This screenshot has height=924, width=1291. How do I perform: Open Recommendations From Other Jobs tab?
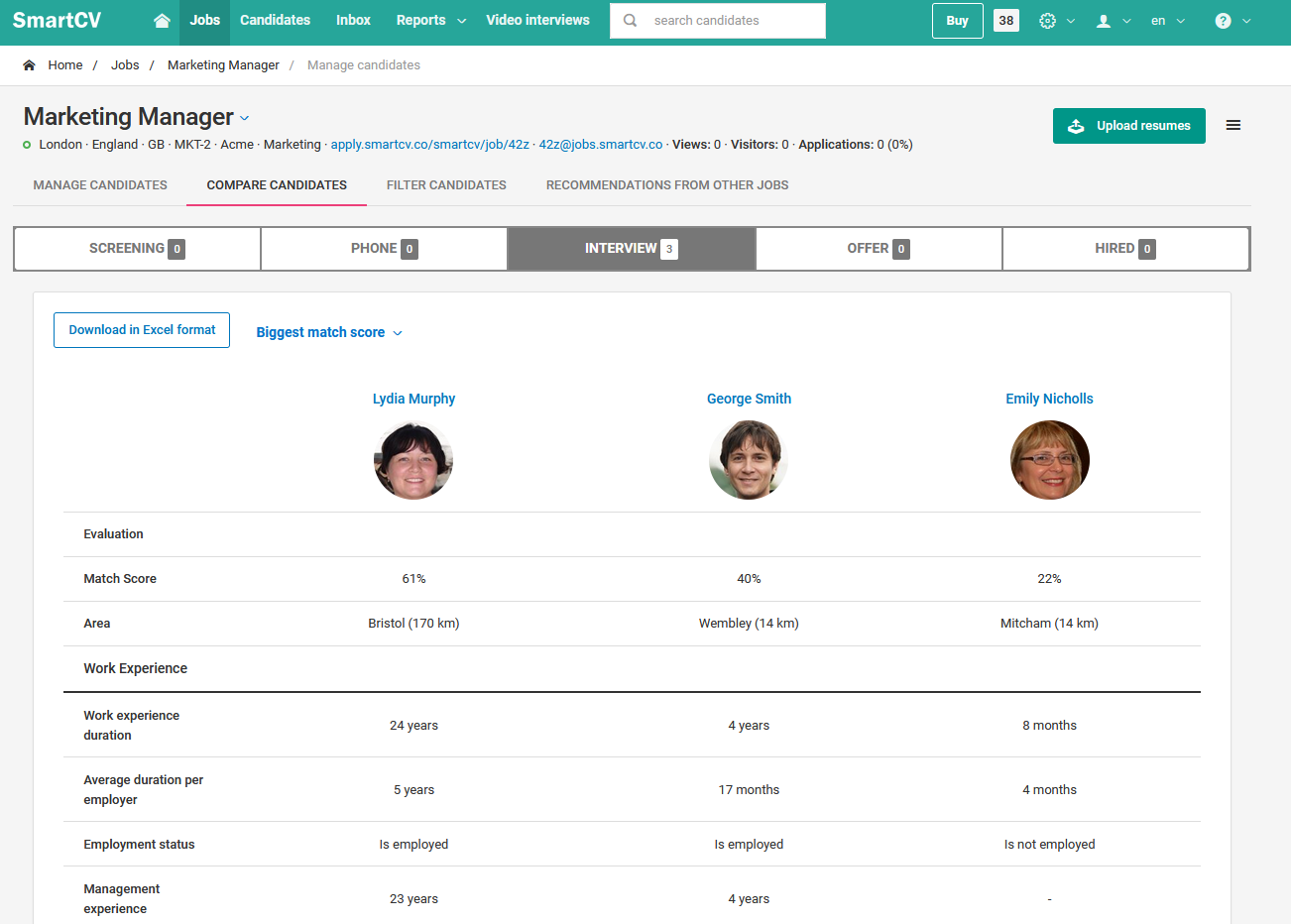click(x=667, y=185)
